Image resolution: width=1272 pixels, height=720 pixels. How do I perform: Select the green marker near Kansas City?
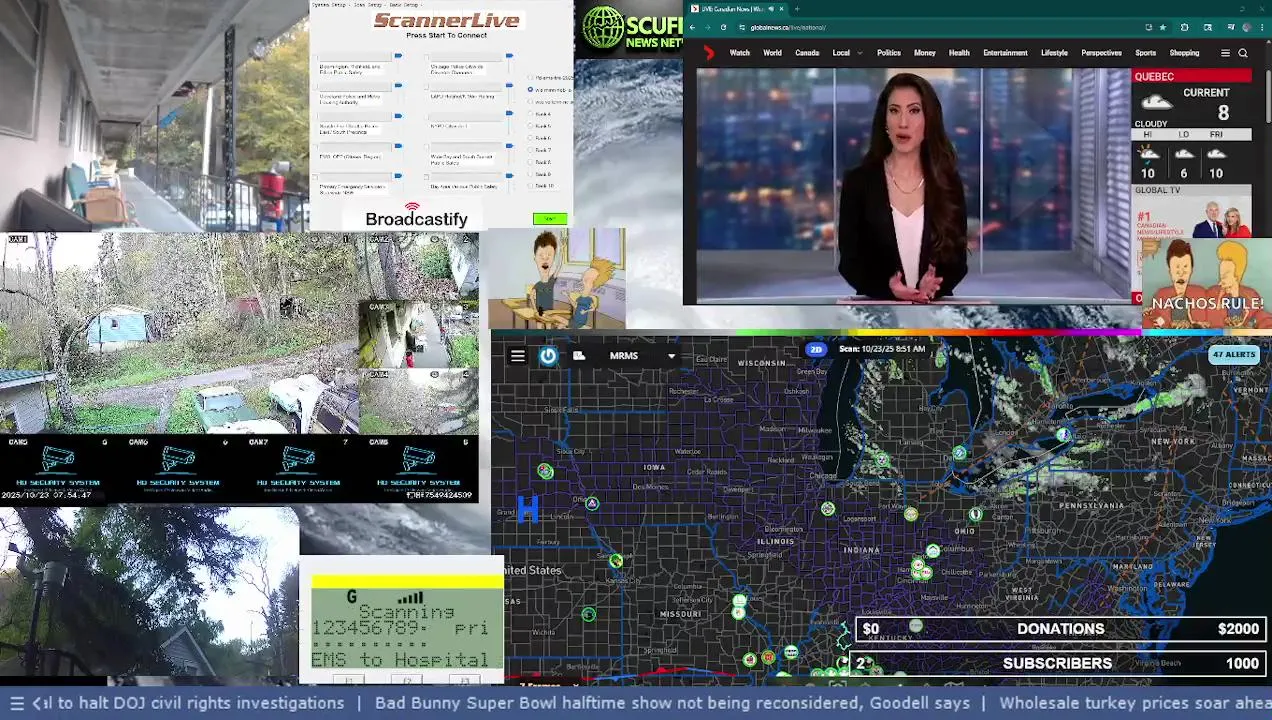click(x=616, y=561)
